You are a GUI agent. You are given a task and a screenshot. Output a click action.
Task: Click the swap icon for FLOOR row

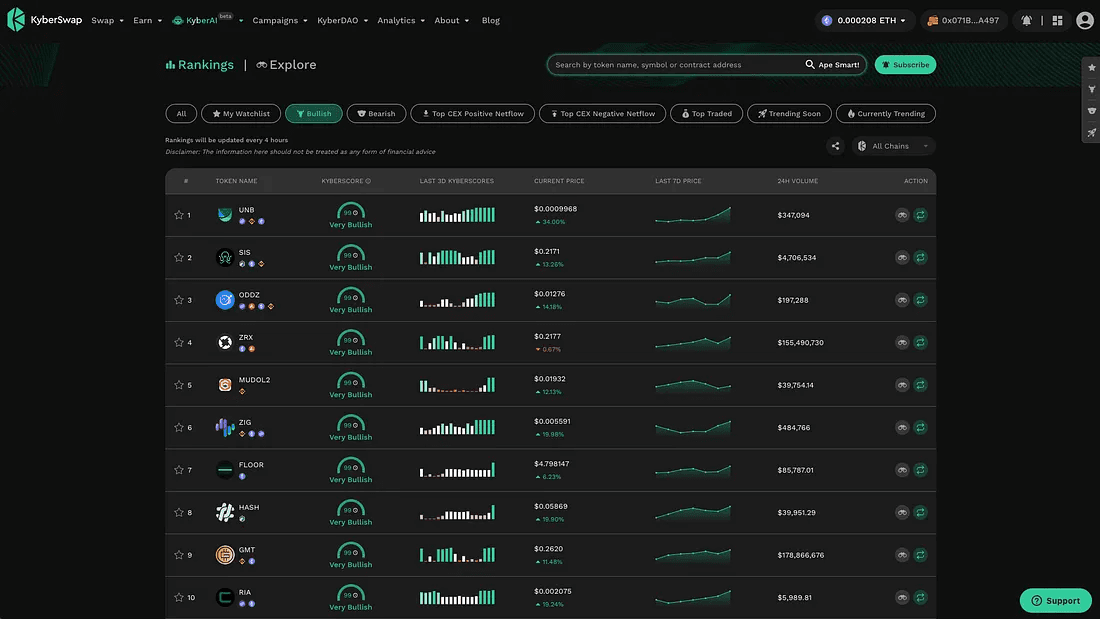coord(920,470)
